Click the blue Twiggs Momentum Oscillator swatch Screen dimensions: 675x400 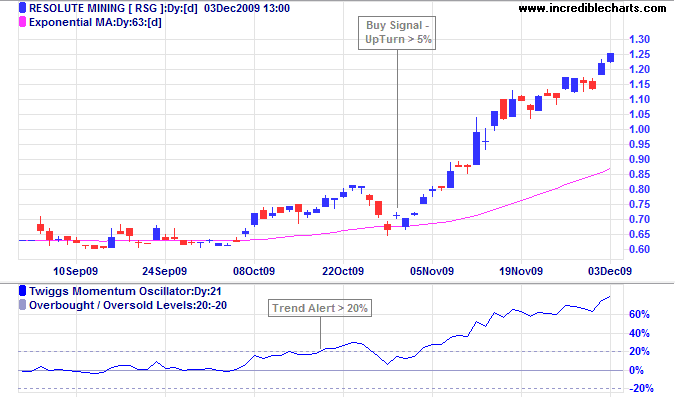click(x=22, y=291)
